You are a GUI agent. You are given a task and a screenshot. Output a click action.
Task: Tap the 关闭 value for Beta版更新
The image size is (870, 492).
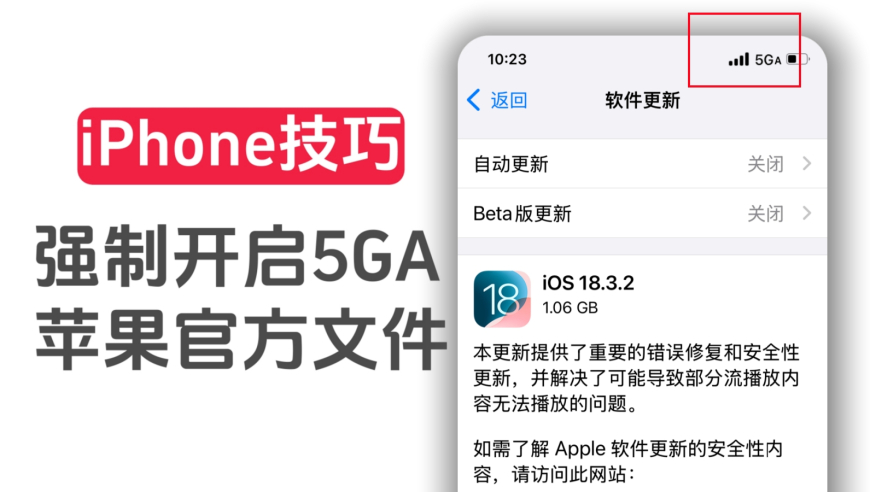click(765, 214)
